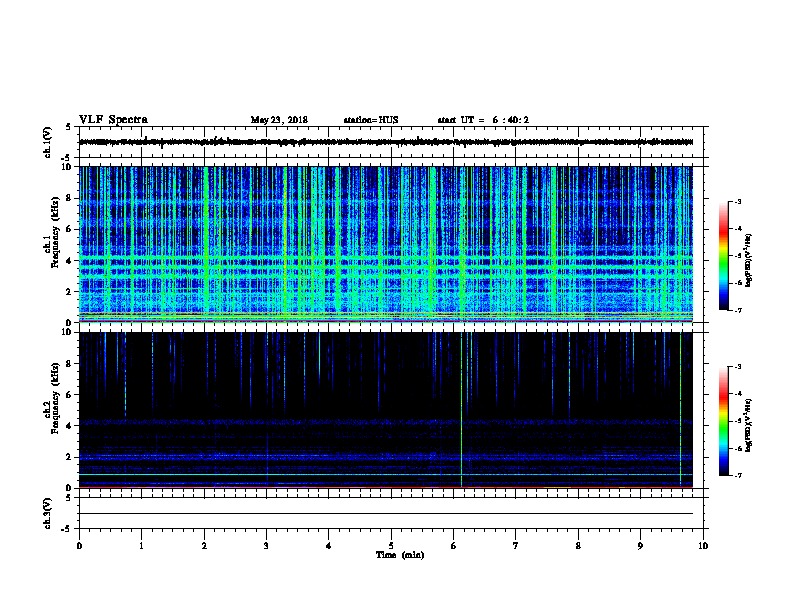
Task: Click the time axis tick label "4"
Action: pos(329,546)
